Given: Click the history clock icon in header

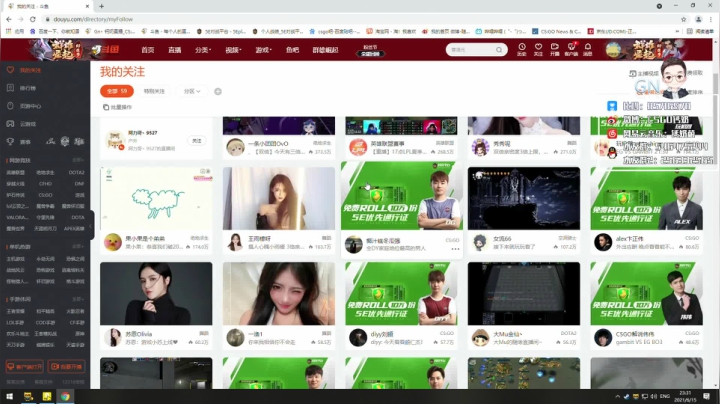Looking at the screenshot, I should coord(522,47).
